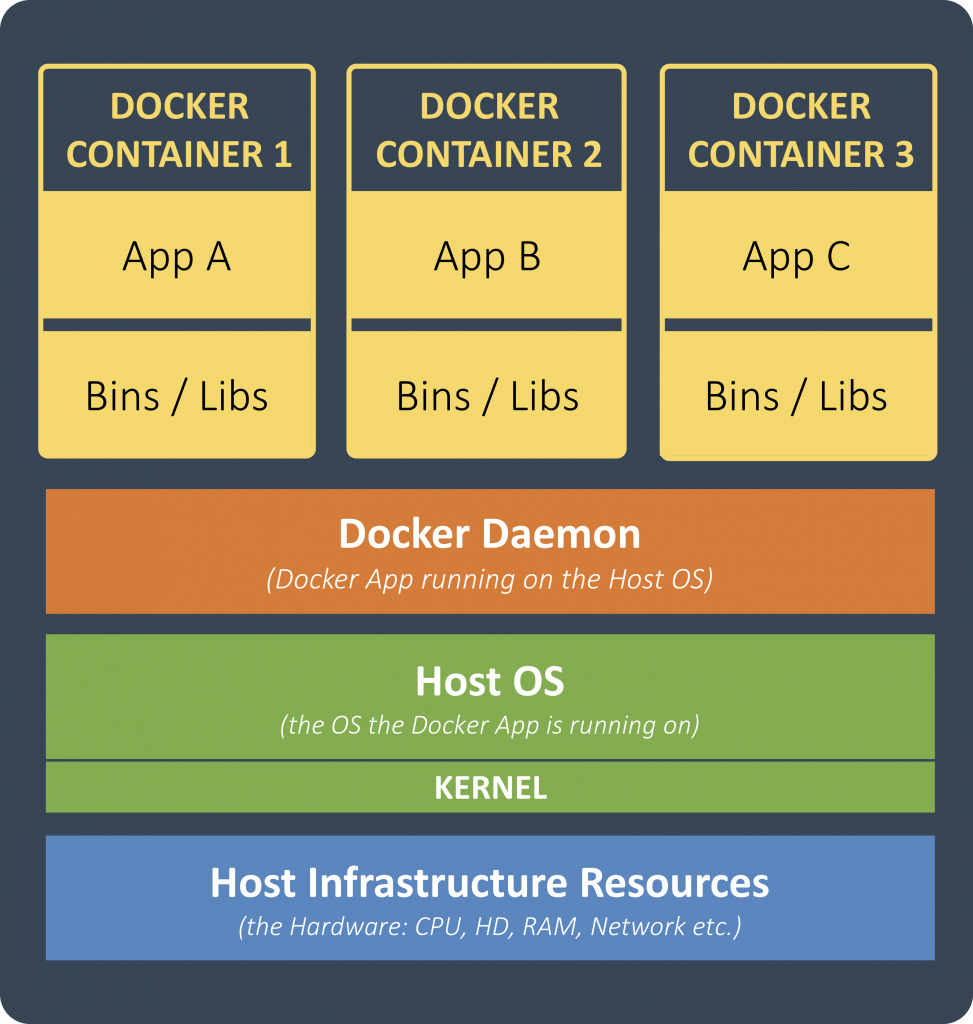Toggle the Bins / Libs box under App A
Screen dimensions: 973x1024
pos(176,396)
